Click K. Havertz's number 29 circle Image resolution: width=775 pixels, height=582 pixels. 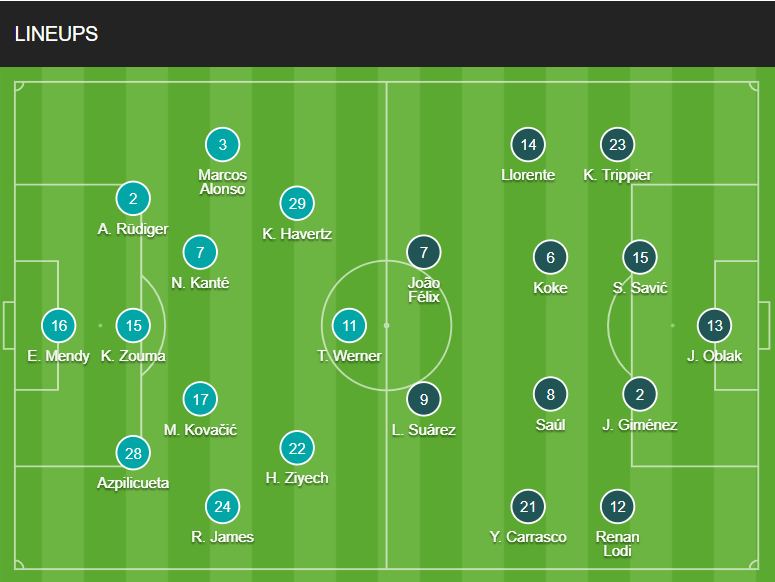(x=297, y=203)
